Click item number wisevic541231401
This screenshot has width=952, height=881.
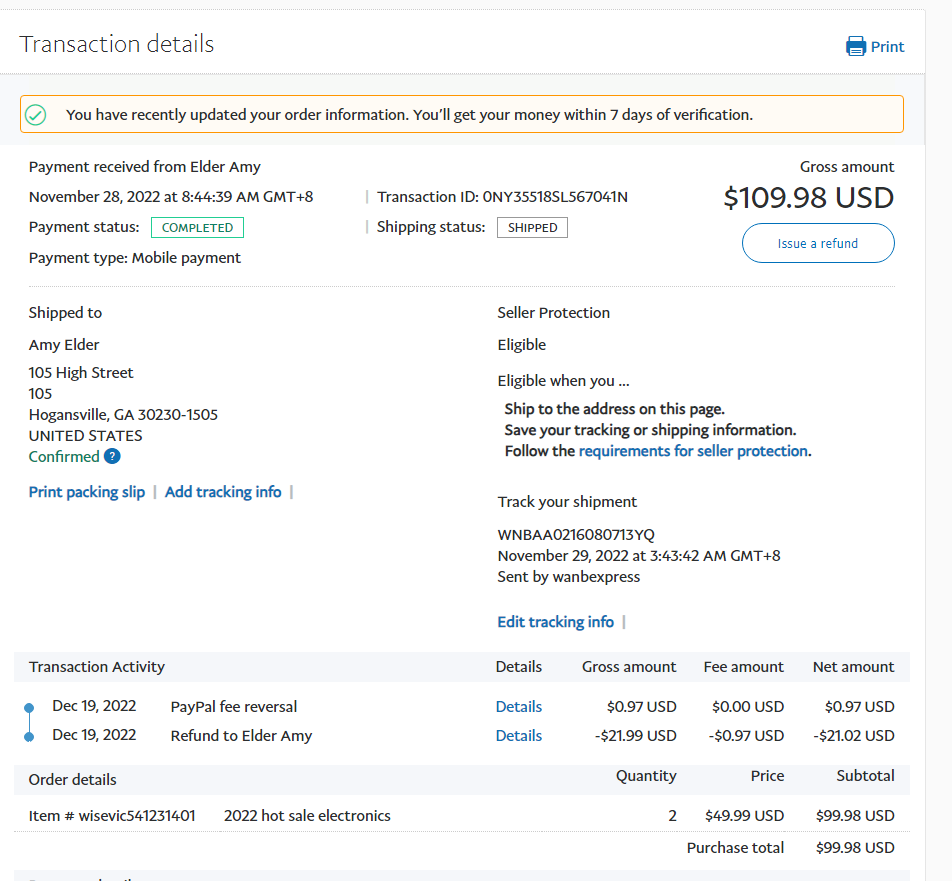click(112, 816)
